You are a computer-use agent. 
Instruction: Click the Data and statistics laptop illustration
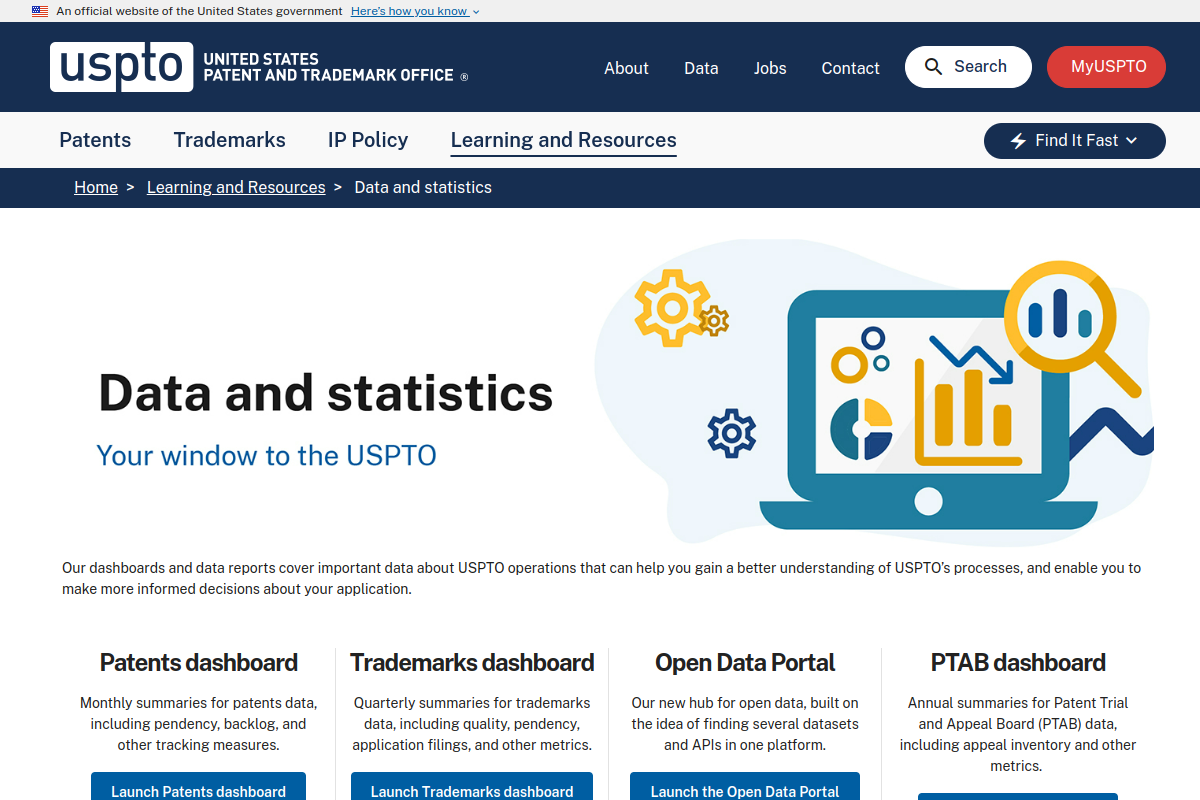coord(875,392)
